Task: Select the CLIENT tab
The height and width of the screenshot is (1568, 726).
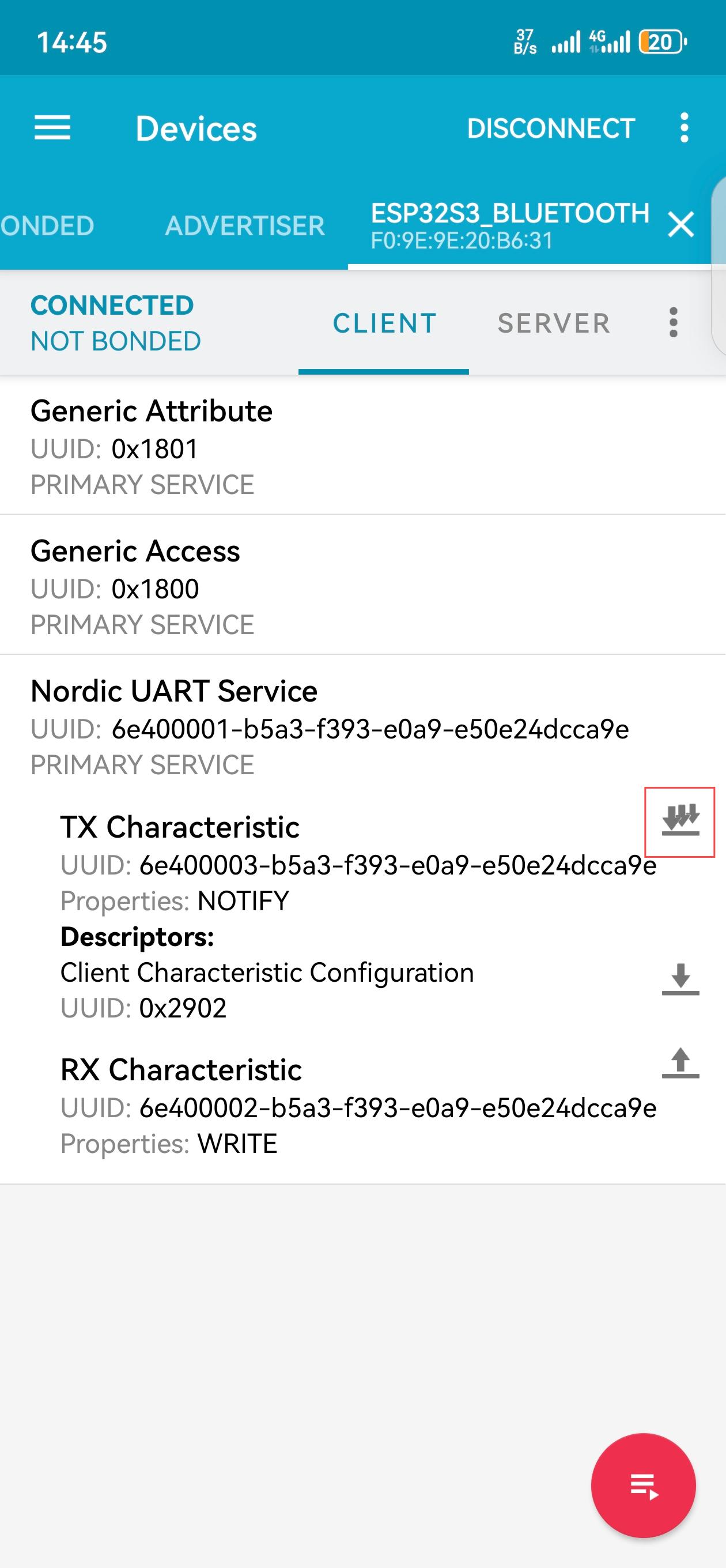Action: (x=384, y=323)
